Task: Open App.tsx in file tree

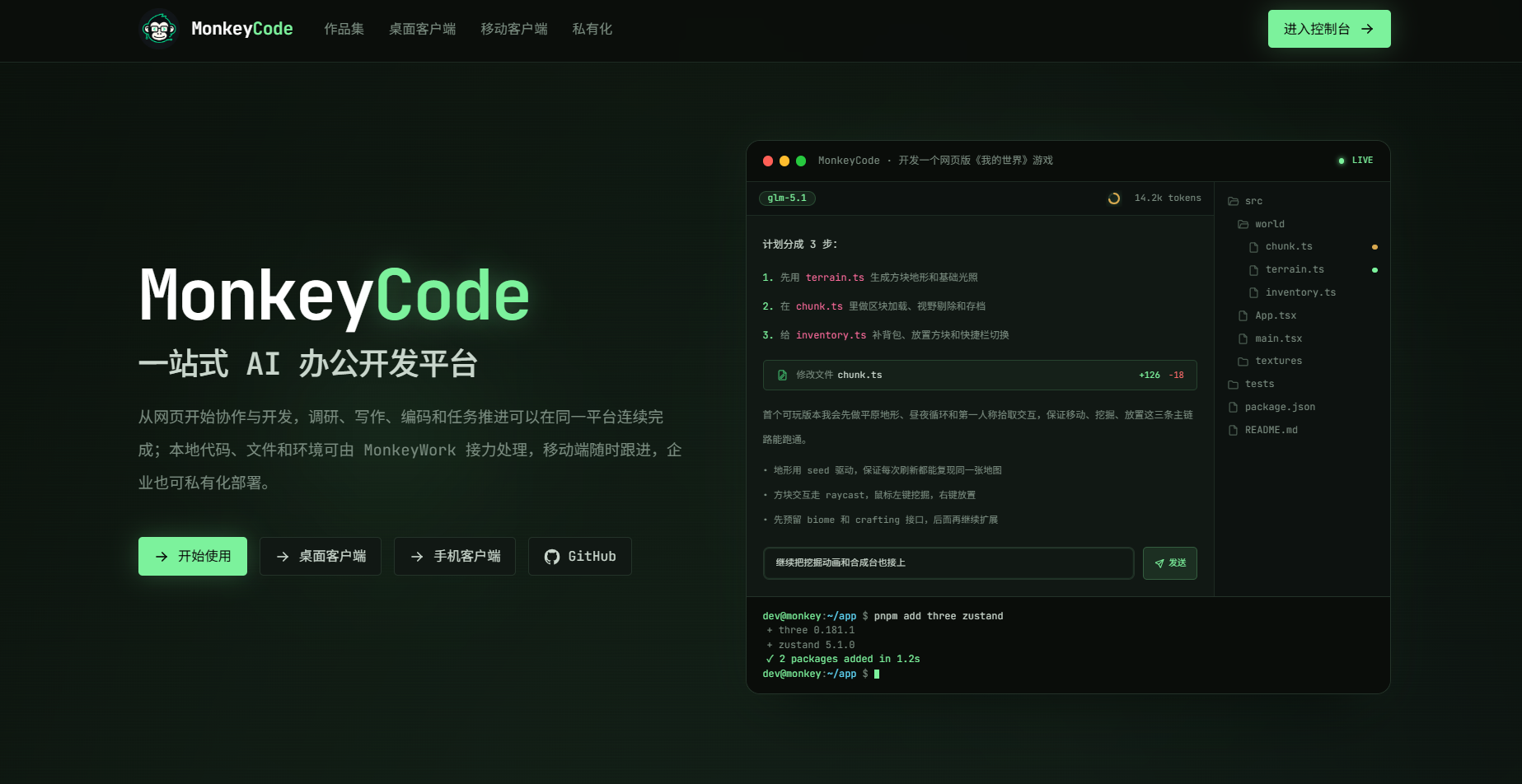Action: 1267,315
